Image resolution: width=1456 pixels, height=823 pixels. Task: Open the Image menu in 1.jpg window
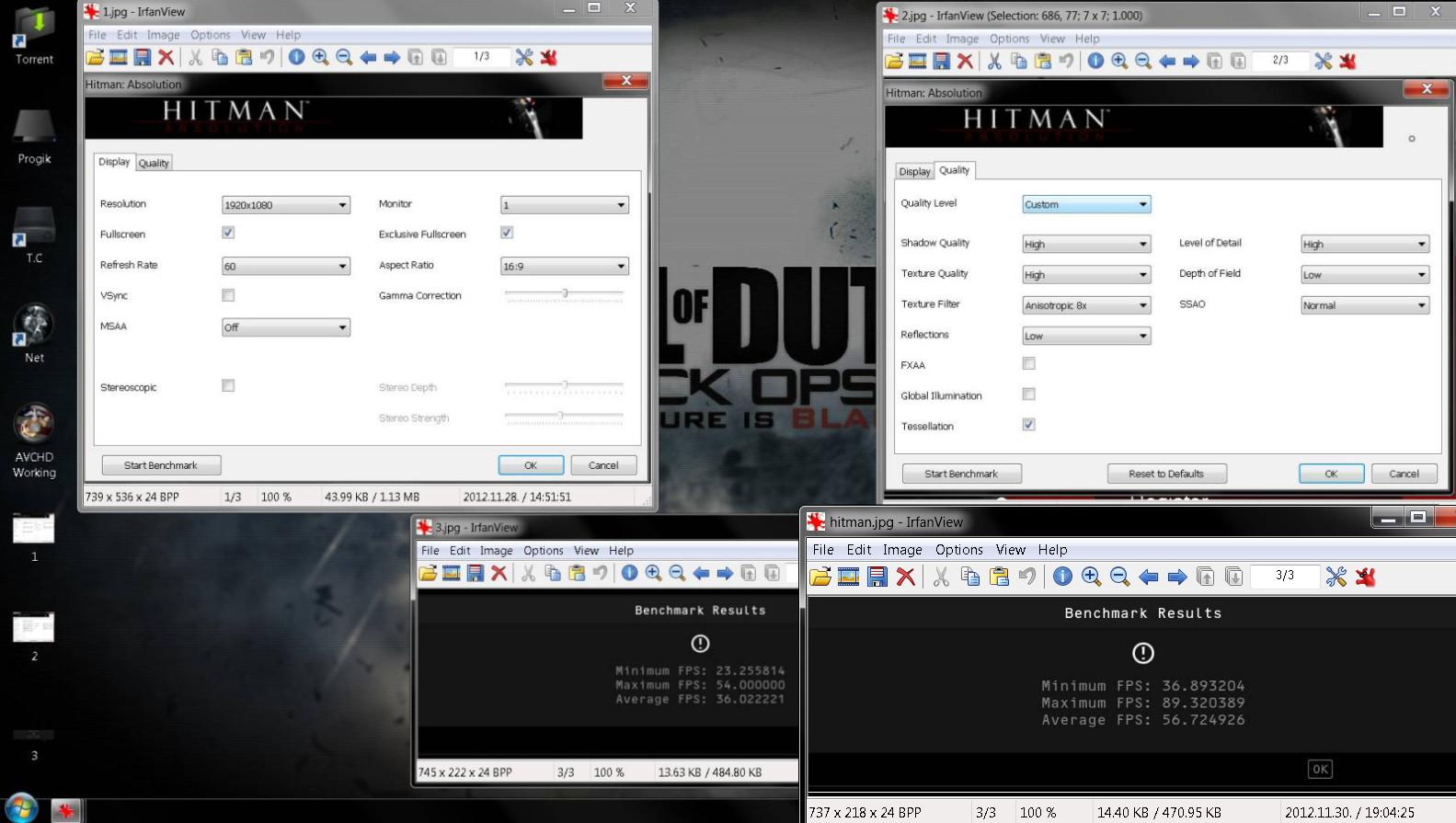coord(163,35)
